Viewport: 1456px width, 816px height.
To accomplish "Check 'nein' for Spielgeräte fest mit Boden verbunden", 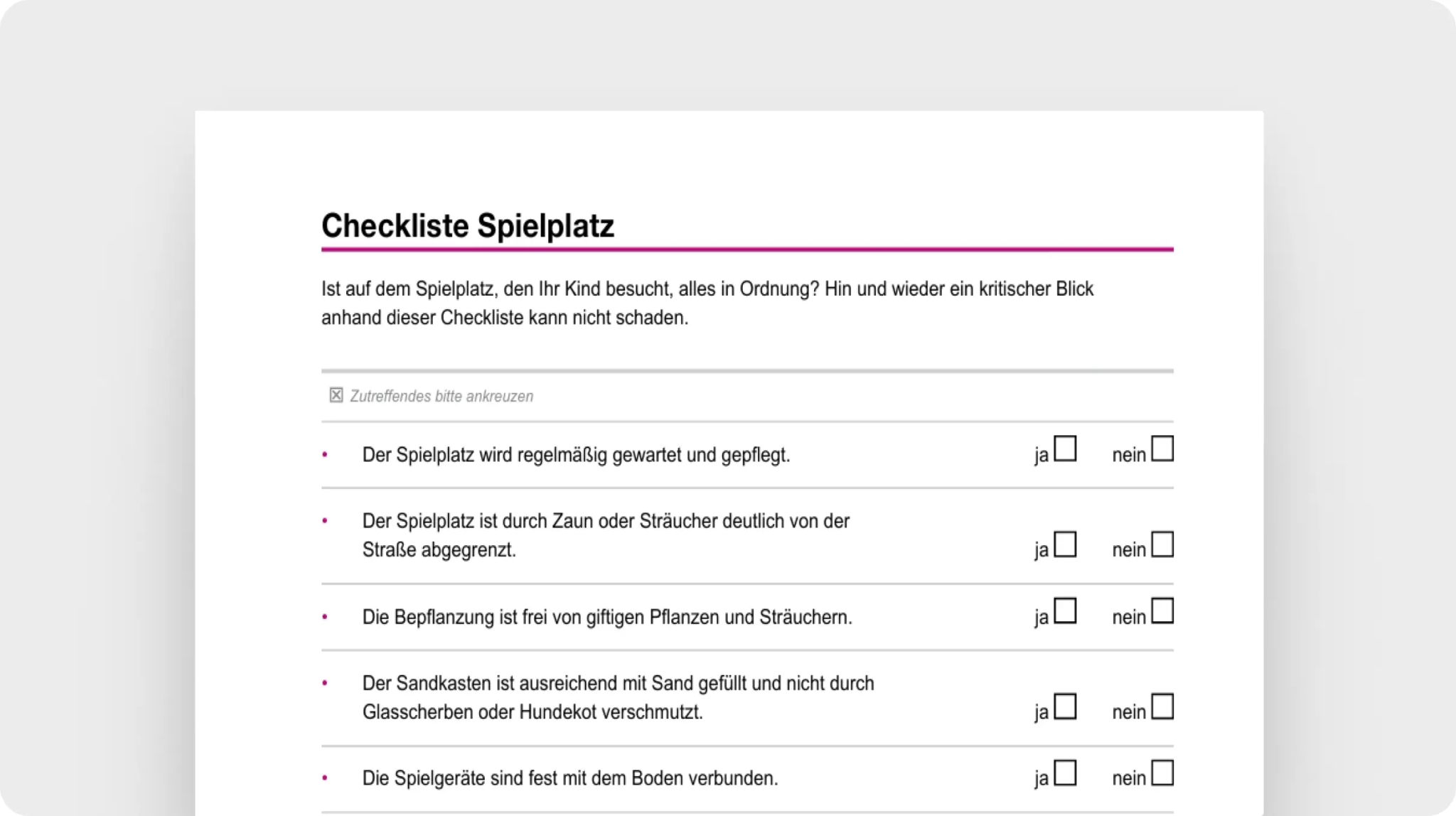I will (x=1162, y=773).
